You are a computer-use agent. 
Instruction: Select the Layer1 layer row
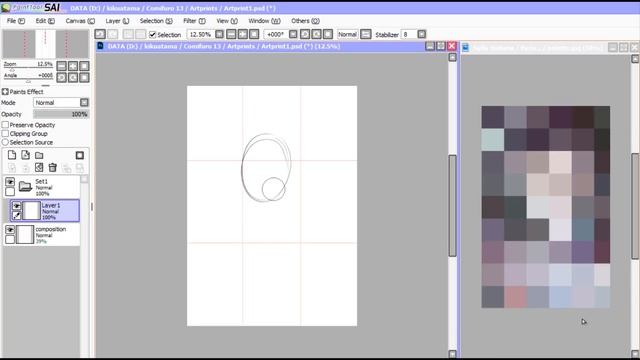(x=45, y=211)
